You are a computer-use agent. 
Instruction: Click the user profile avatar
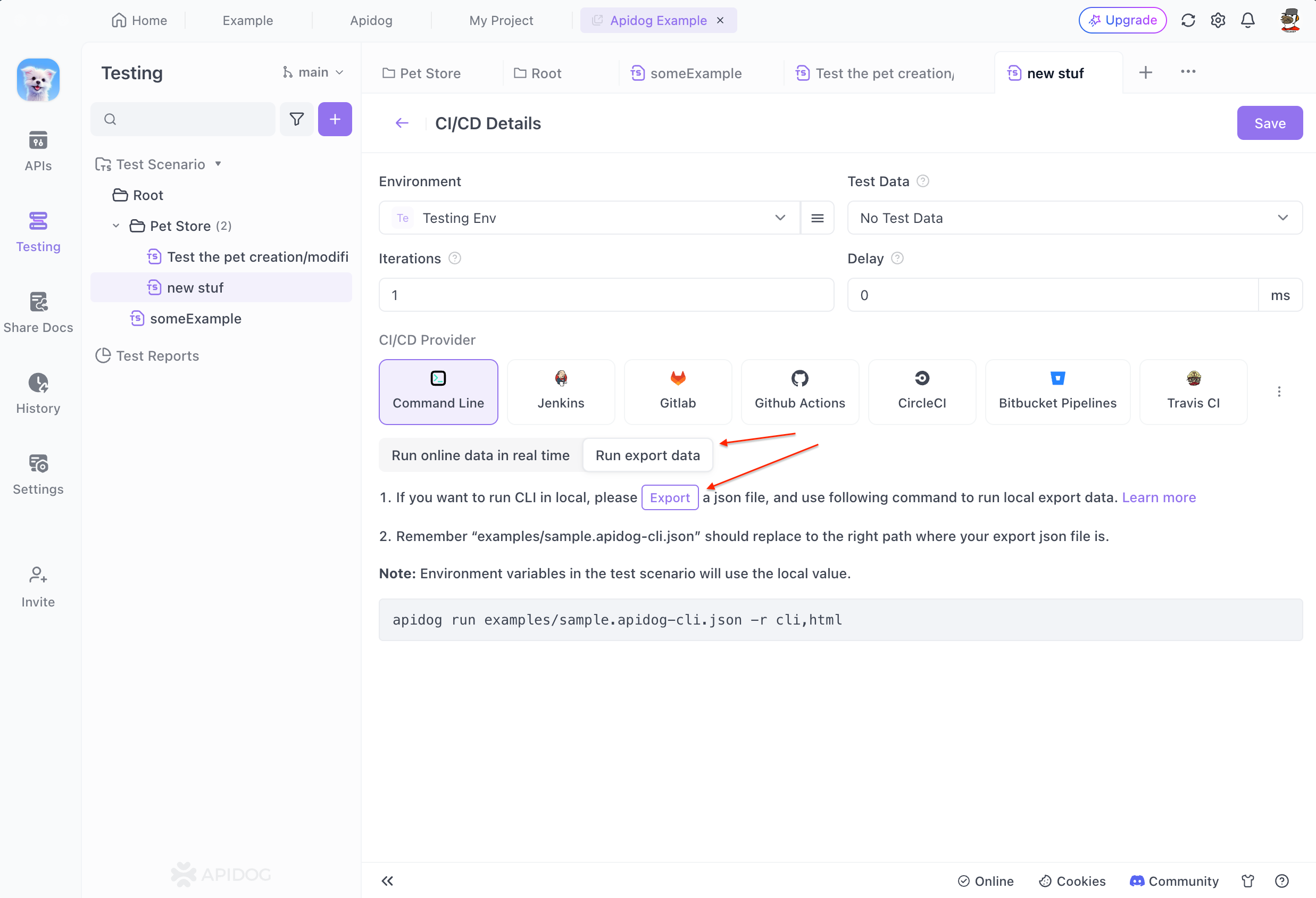tap(1289, 20)
